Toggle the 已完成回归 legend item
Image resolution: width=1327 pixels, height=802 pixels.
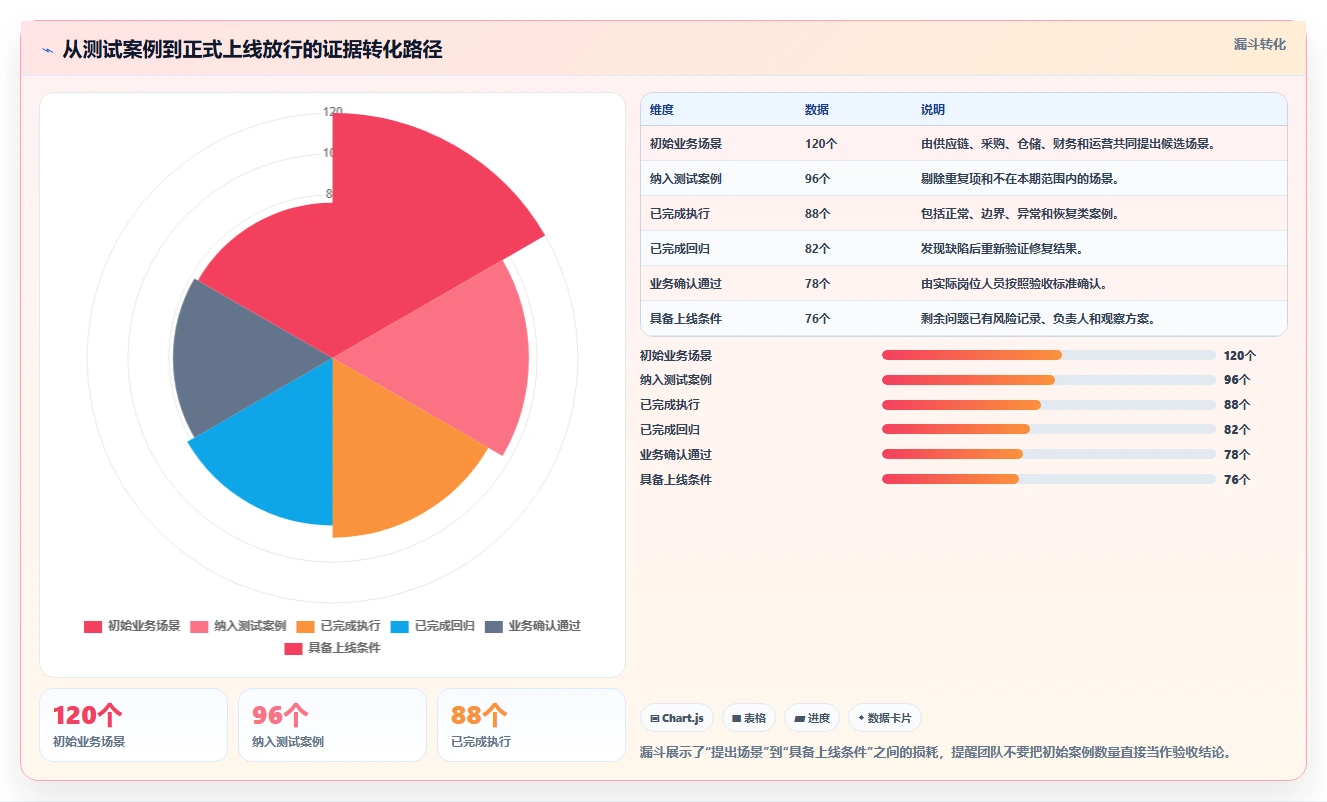(432, 626)
